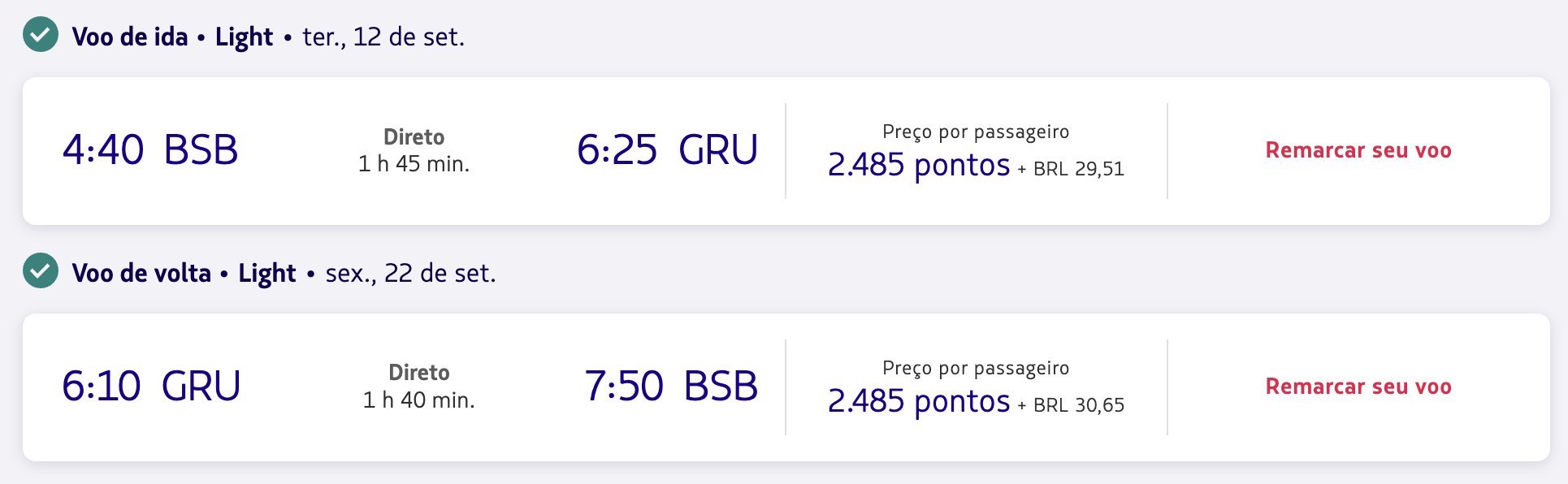Select the Voo de ida heading

tap(130, 37)
